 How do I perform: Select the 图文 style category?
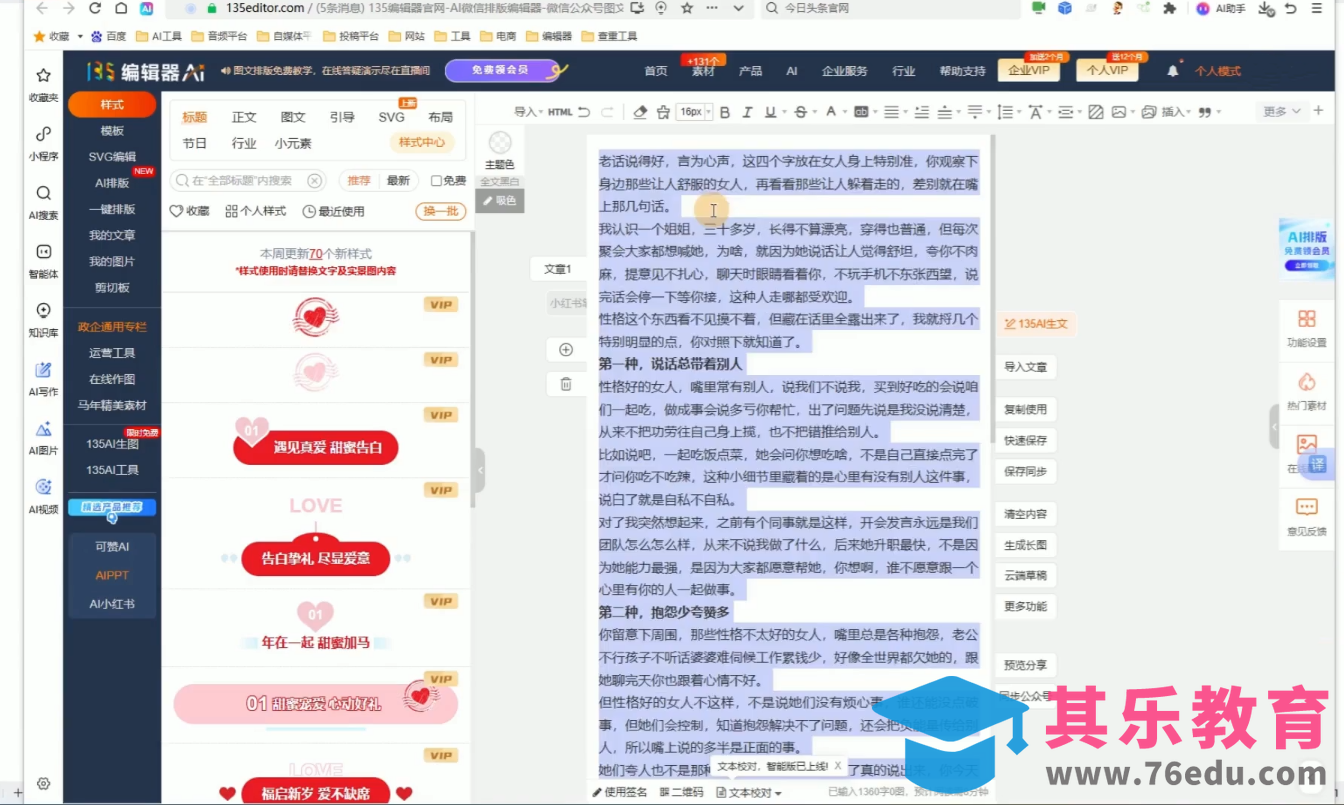[293, 117]
